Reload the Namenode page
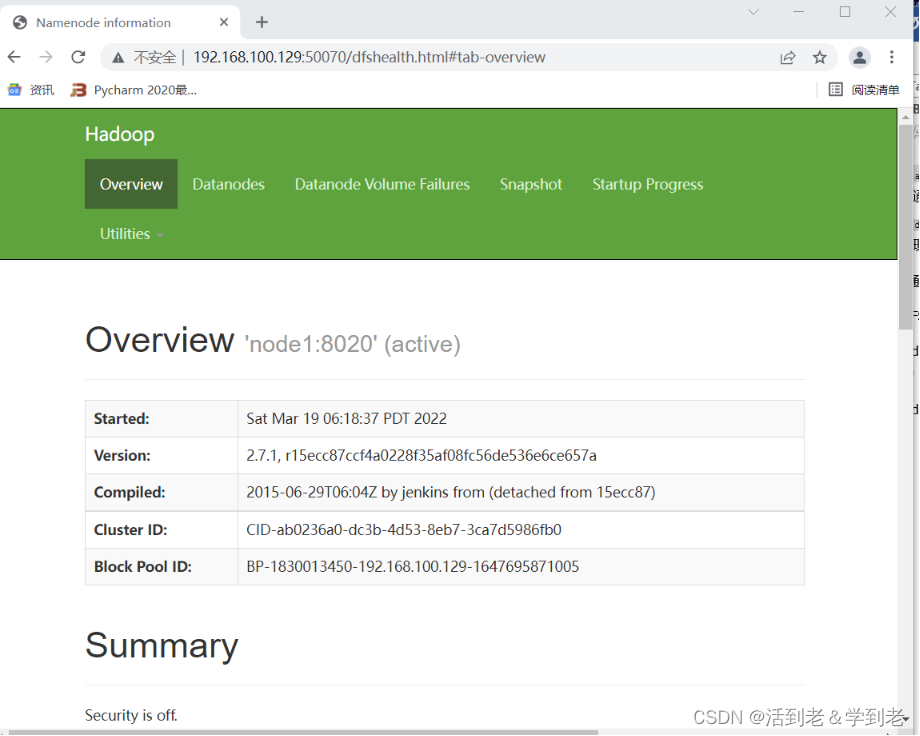Viewport: 920px width, 736px height. pyautogui.click(x=78, y=57)
